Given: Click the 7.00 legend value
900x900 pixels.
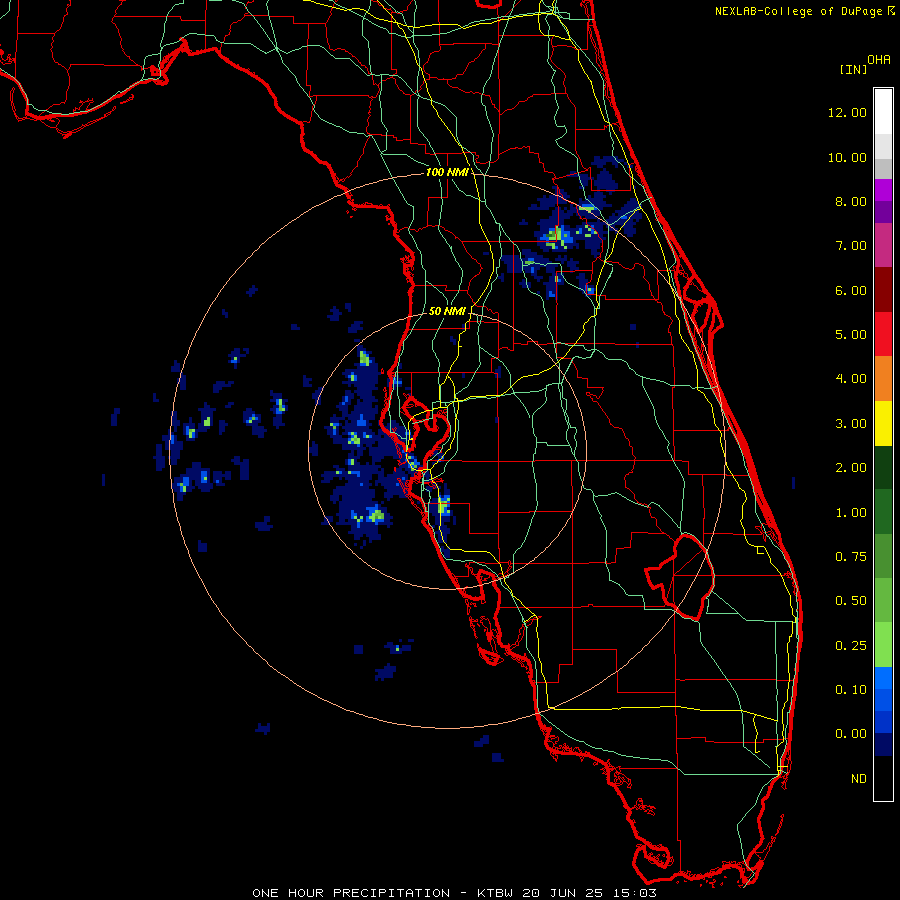Looking at the screenshot, I should click(851, 246).
